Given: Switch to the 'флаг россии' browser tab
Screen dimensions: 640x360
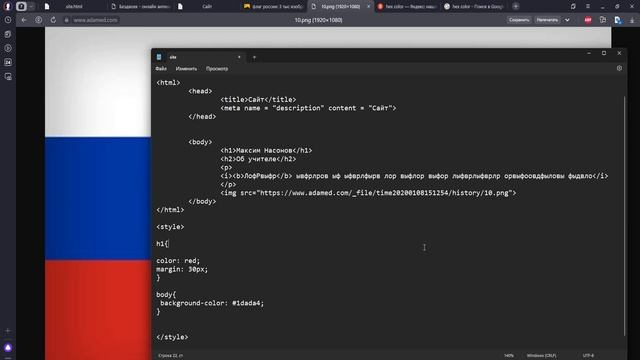Looking at the screenshot, I should [273, 7].
